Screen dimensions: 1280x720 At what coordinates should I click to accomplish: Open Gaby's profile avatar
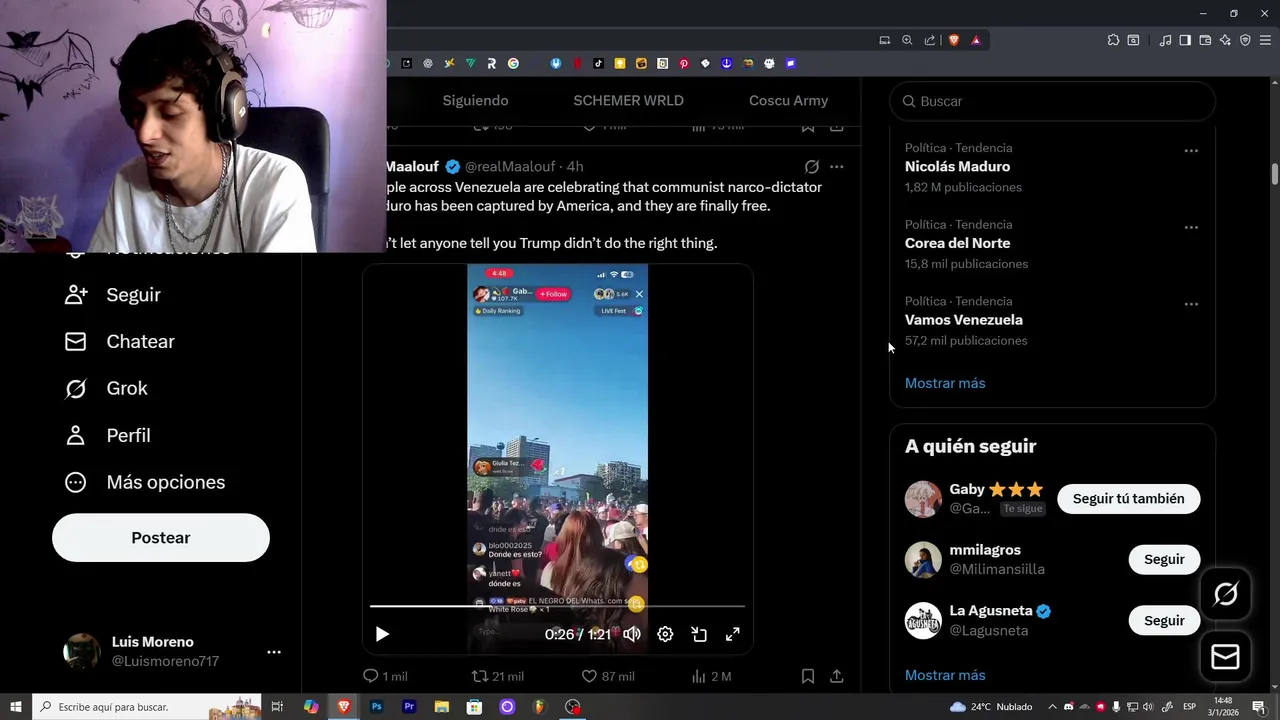923,499
